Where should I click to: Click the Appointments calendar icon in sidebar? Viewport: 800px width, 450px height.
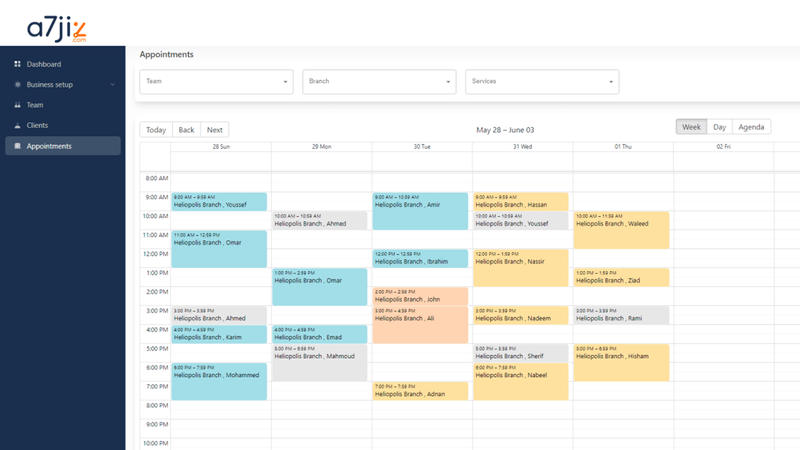[x=17, y=147]
